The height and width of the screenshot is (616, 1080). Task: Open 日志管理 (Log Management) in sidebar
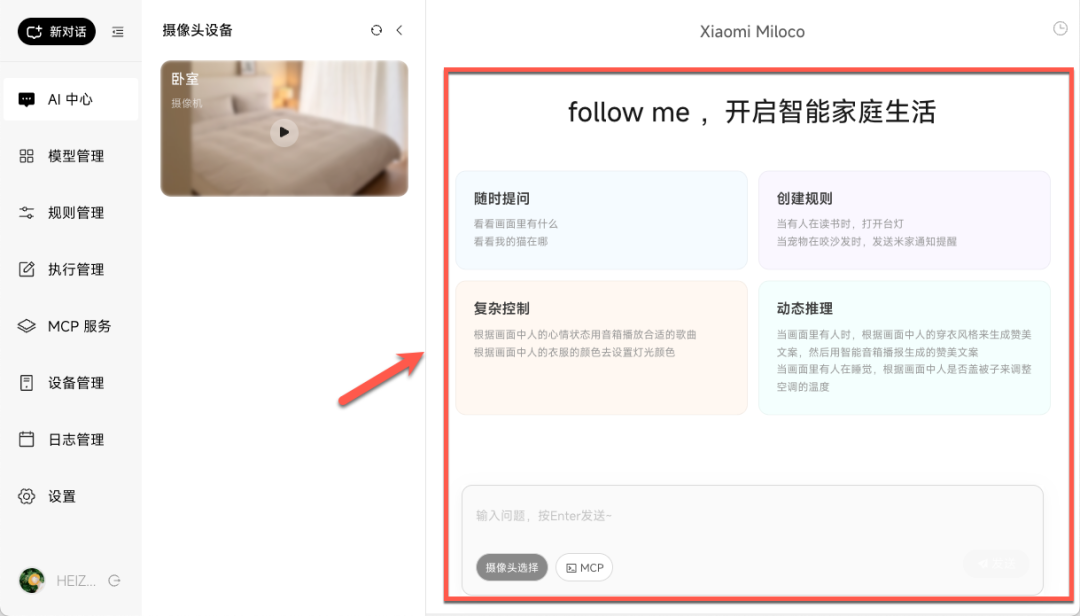70,438
